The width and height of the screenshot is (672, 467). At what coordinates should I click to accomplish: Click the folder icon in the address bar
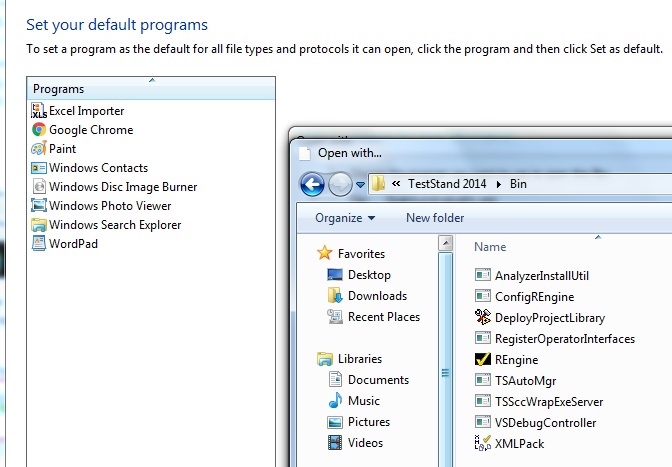pyautogui.click(x=378, y=184)
